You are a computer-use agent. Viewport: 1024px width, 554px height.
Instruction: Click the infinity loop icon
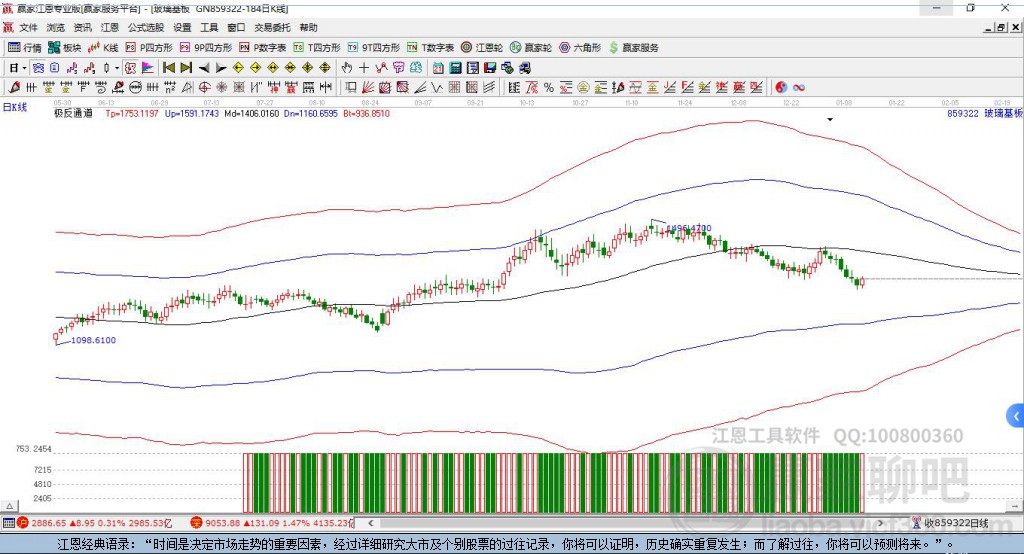point(799,88)
